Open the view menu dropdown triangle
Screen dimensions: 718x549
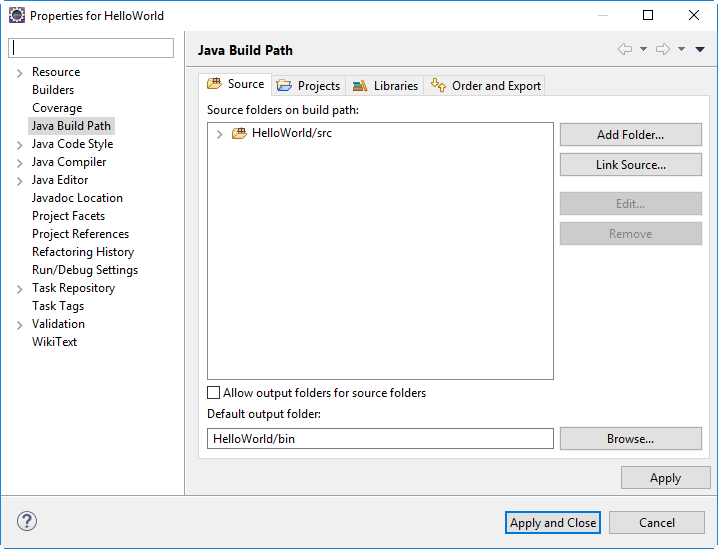pyautogui.click(x=700, y=49)
